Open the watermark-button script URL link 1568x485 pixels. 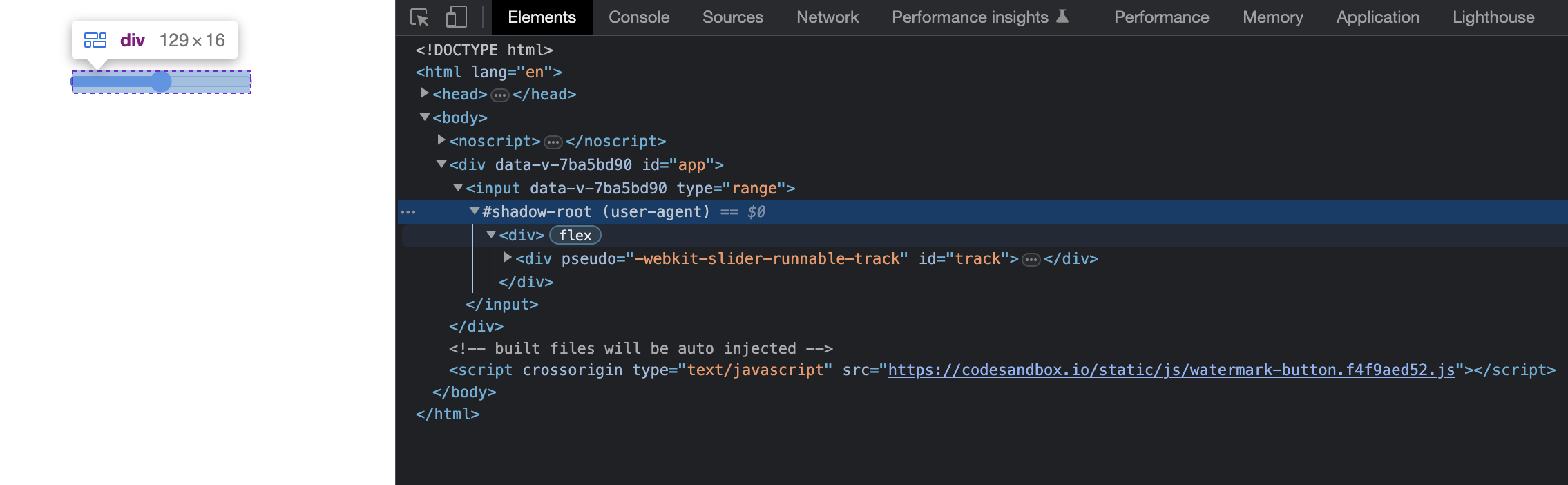click(1172, 370)
